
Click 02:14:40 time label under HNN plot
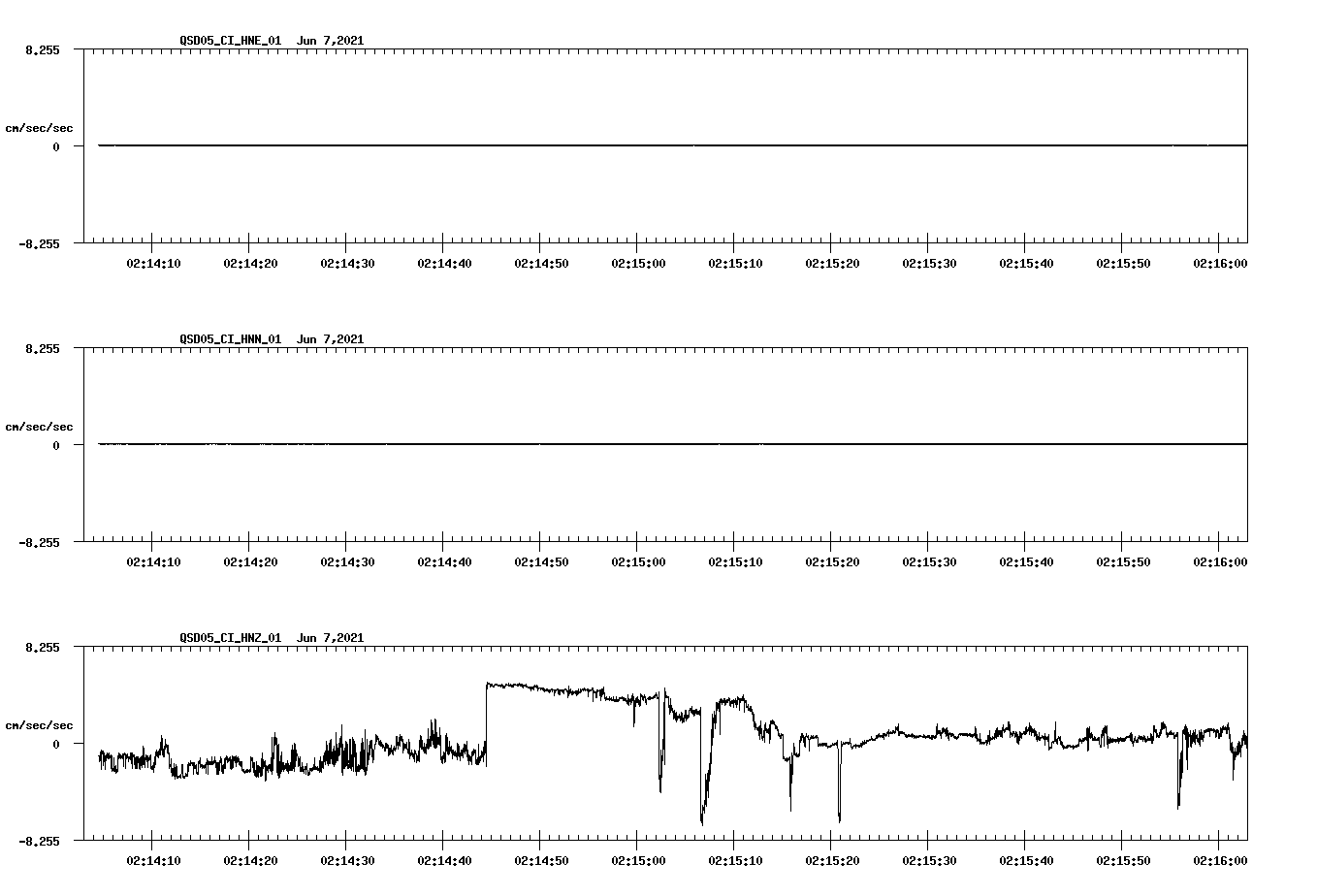click(444, 562)
